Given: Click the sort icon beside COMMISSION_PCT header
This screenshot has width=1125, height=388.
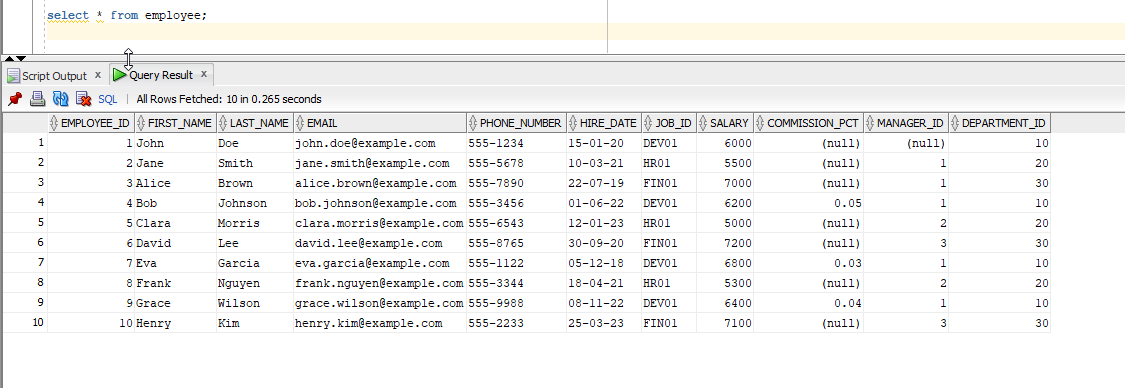Looking at the screenshot, I should [761, 123].
